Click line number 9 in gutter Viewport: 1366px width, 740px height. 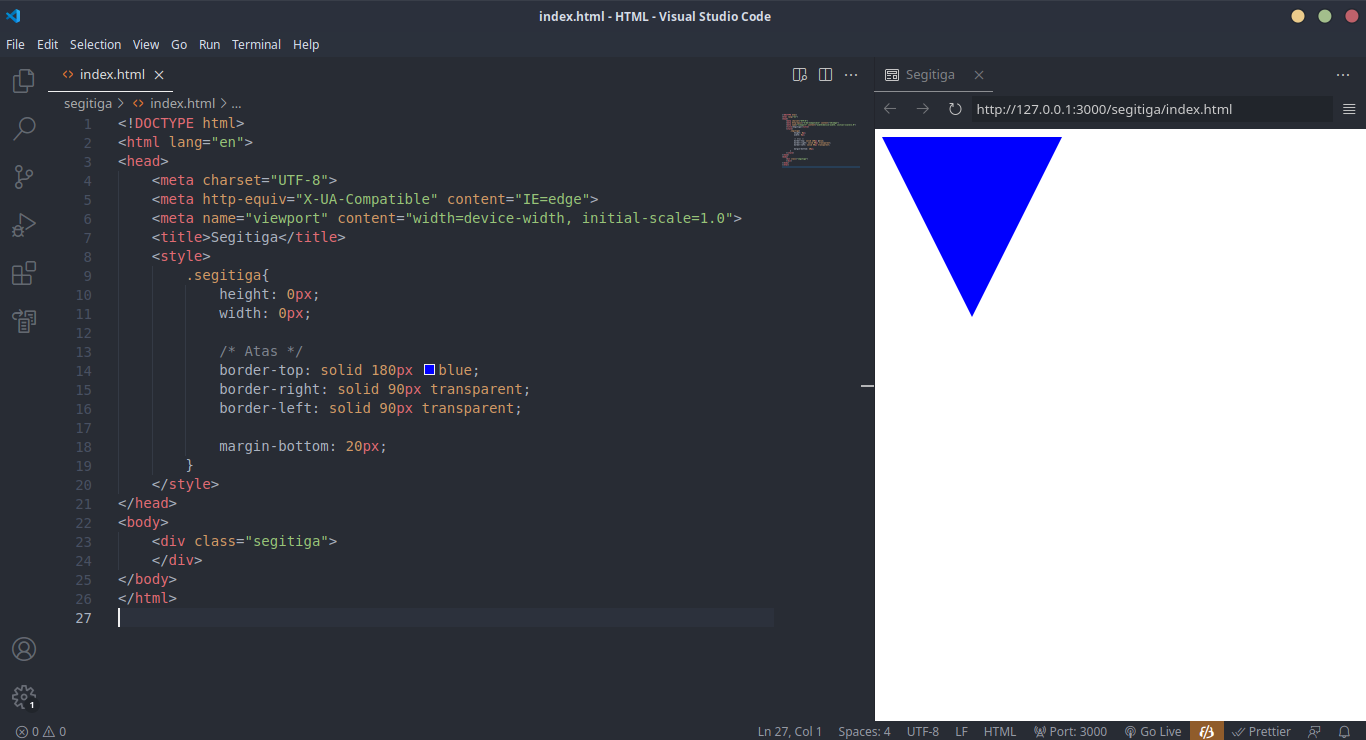click(87, 275)
